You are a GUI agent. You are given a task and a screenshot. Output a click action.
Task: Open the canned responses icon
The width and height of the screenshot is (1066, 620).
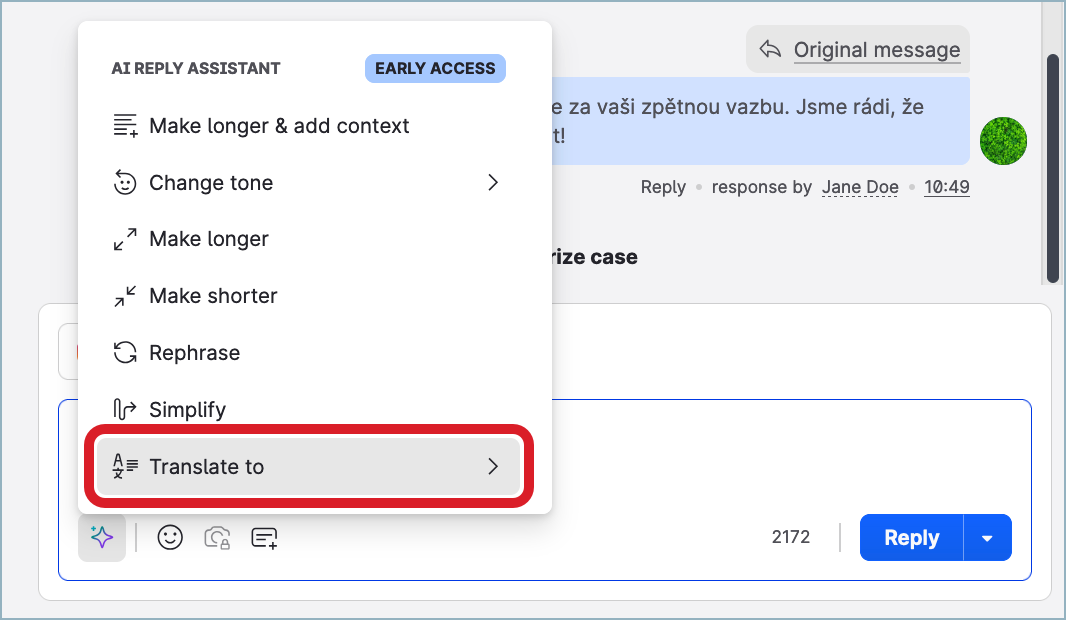pos(264,538)
